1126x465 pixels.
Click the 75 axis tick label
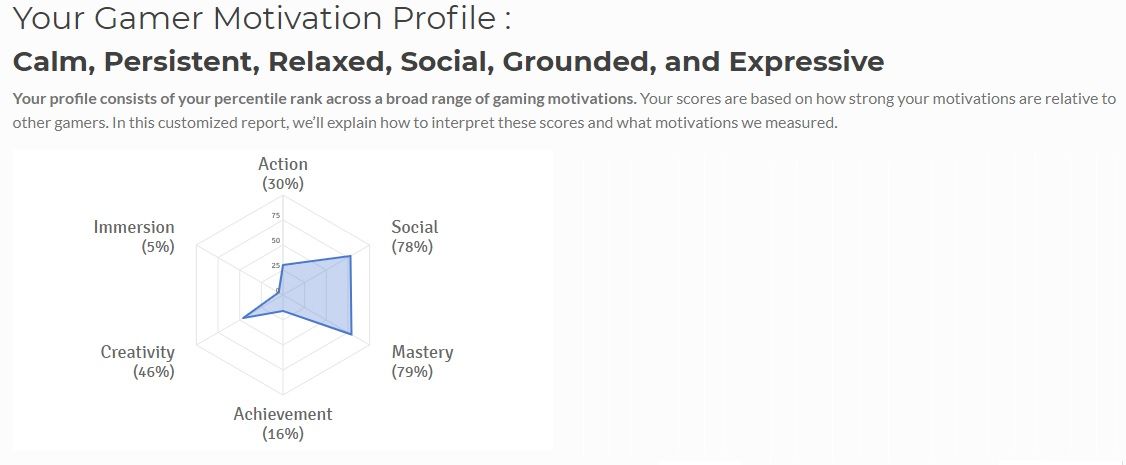(276, 216)
